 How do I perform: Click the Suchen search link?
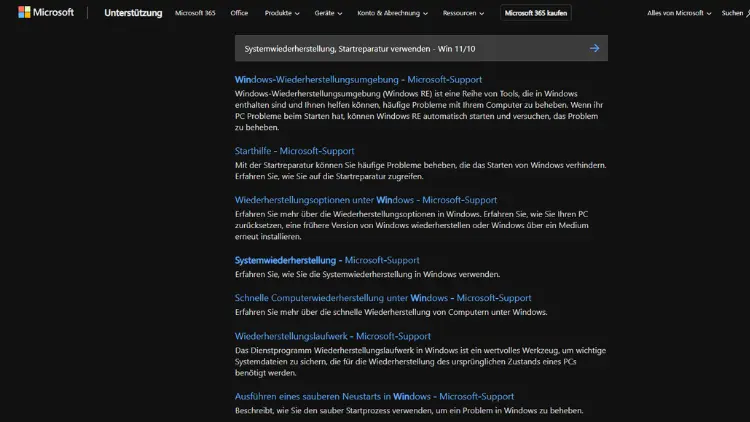[735, 13]
